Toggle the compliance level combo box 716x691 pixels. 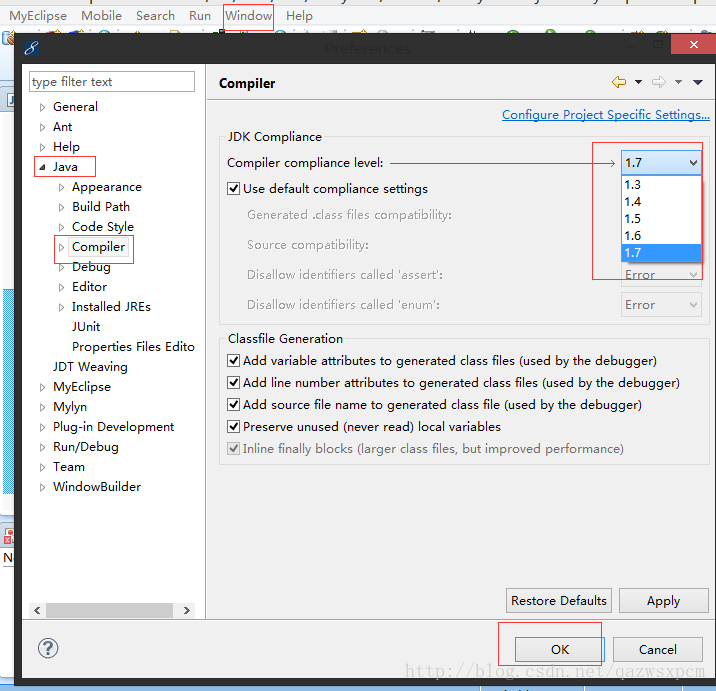pos(661,163)
